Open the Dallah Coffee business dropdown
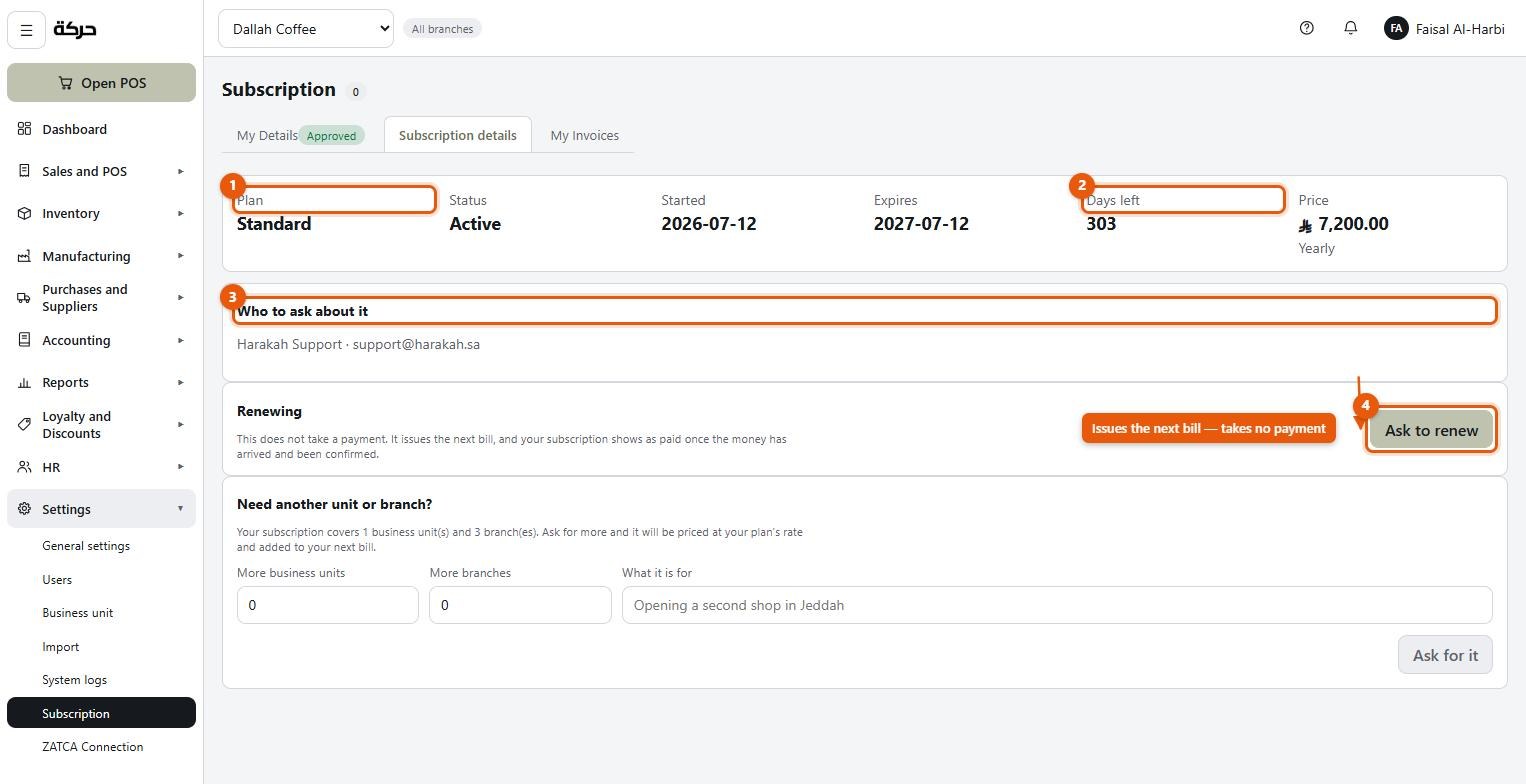Screen dimensions: 1526x784 click(306, 29)
